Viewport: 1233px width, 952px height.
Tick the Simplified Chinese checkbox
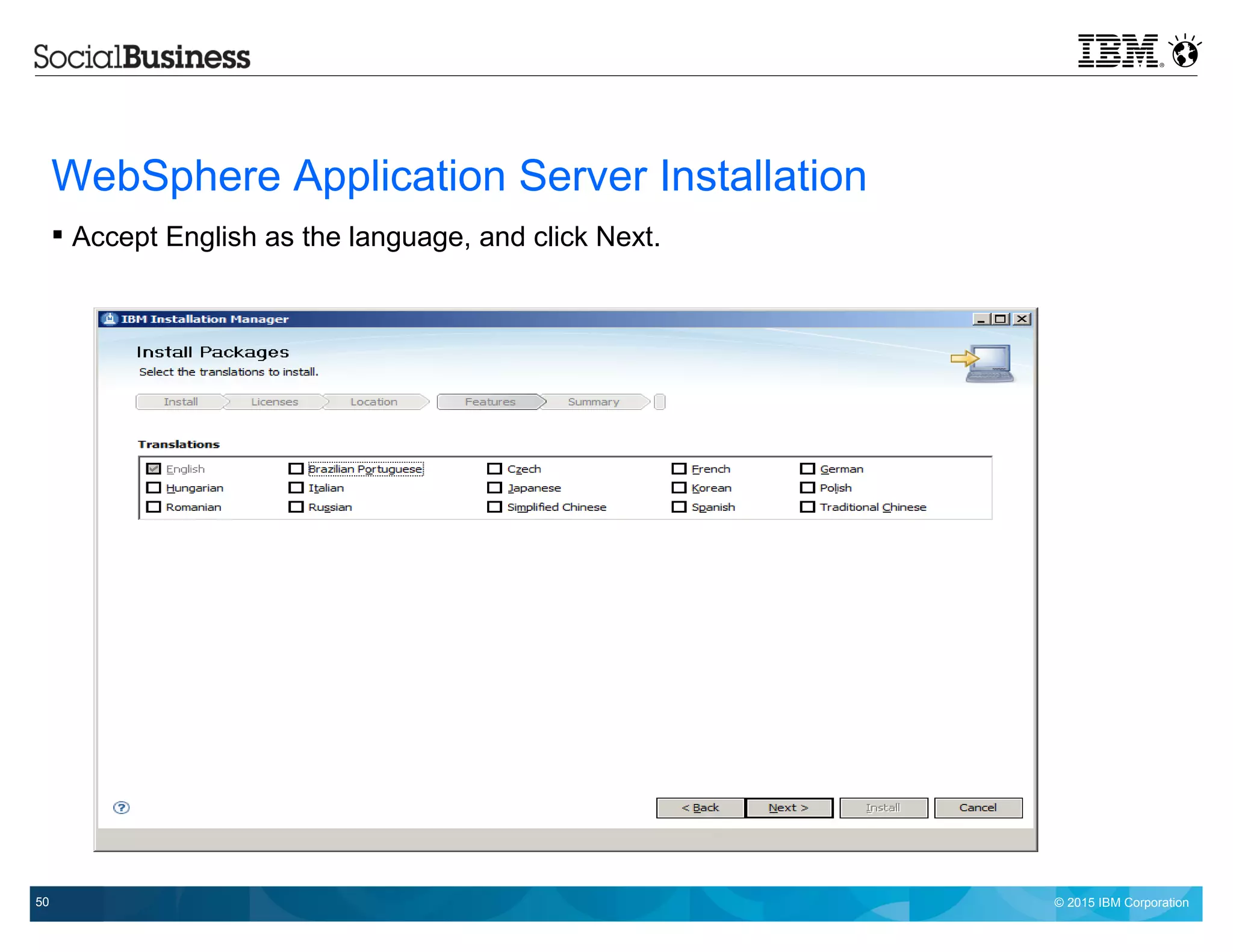[494, 507]
